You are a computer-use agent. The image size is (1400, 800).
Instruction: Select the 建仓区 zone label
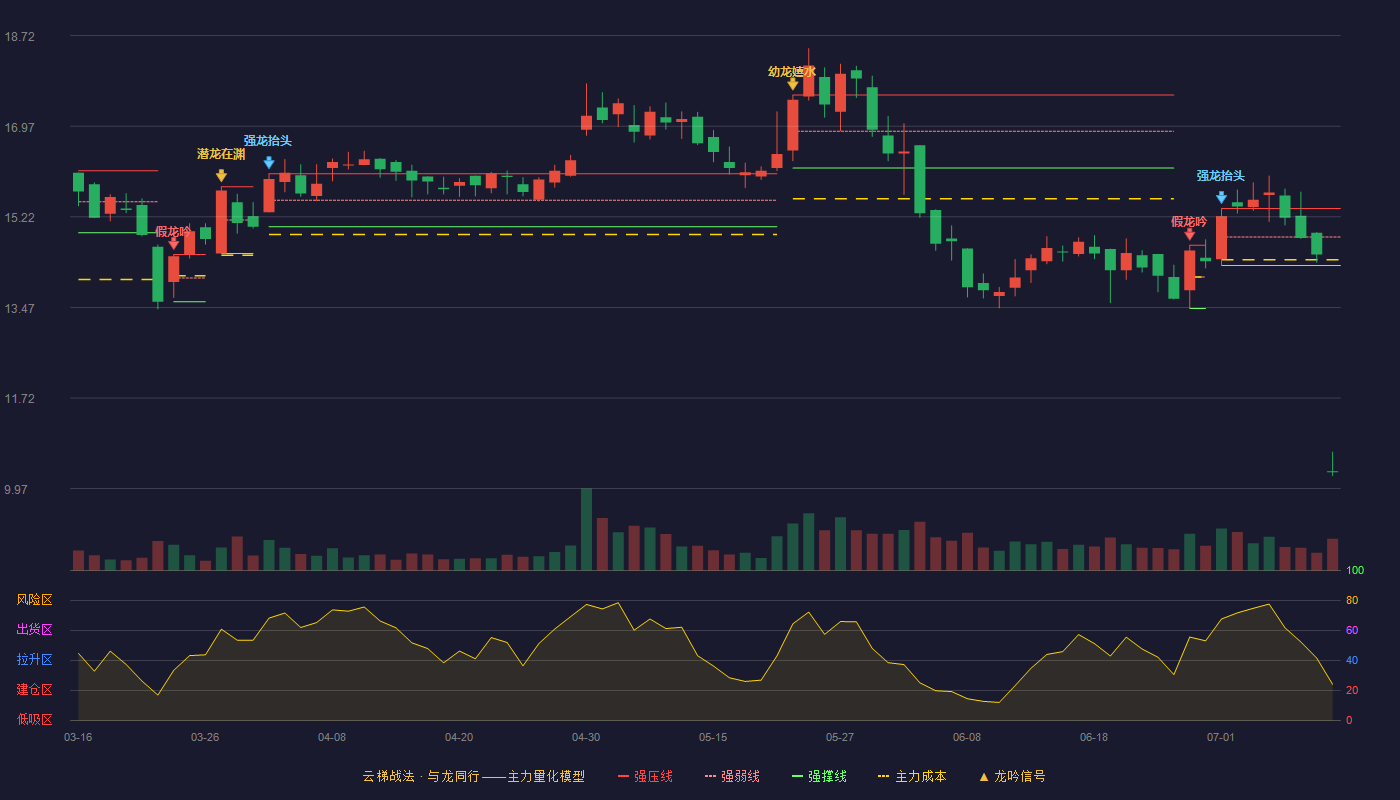[34, 690]
